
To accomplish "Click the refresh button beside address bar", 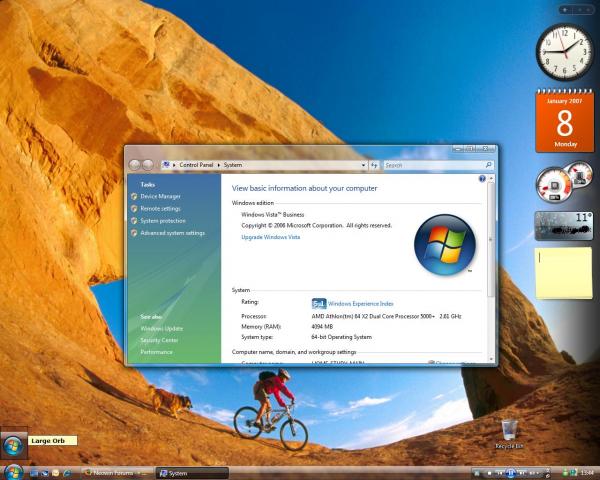I will (374, 165).
